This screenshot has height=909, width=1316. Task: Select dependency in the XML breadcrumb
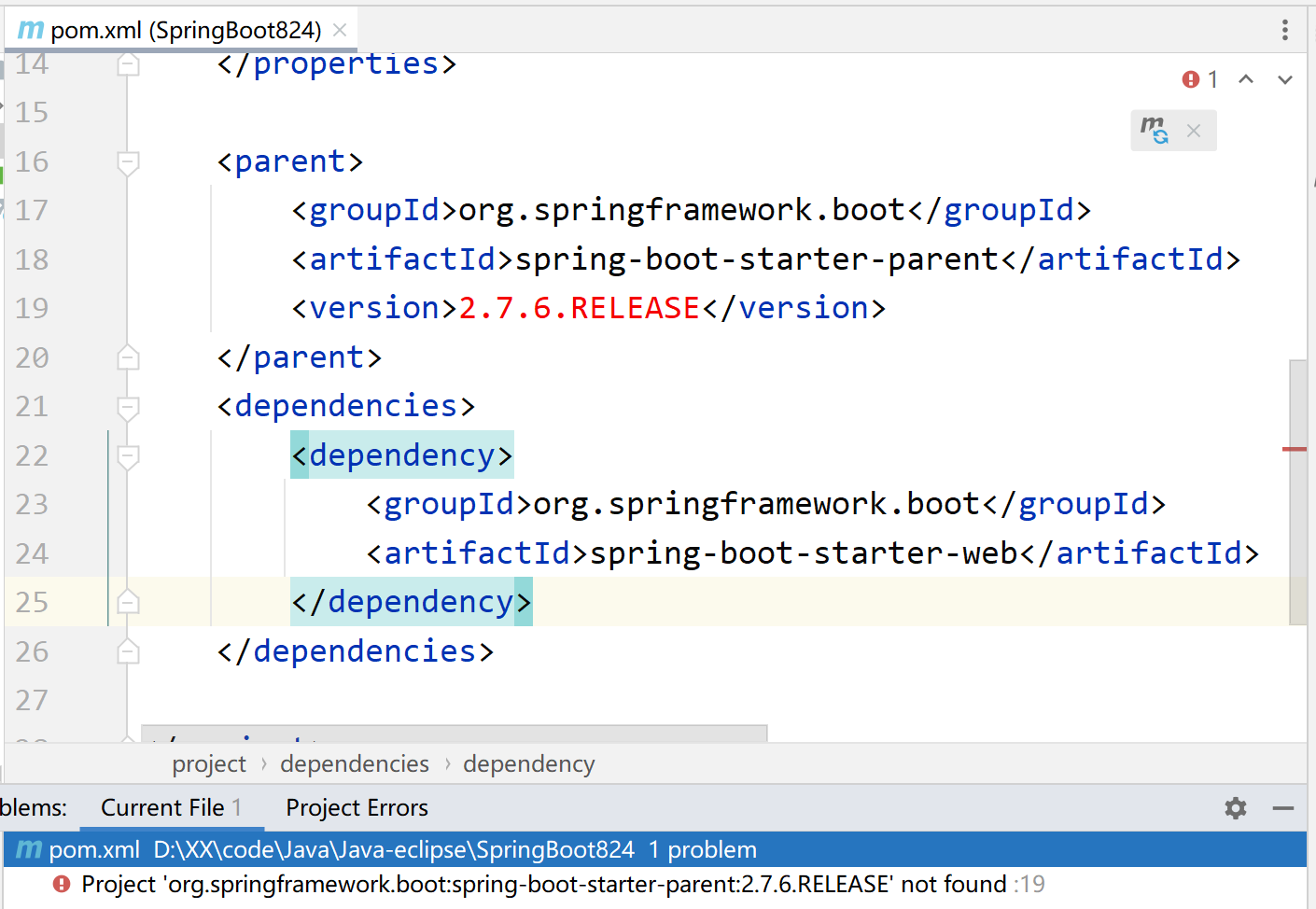click(x=529, y=764)
